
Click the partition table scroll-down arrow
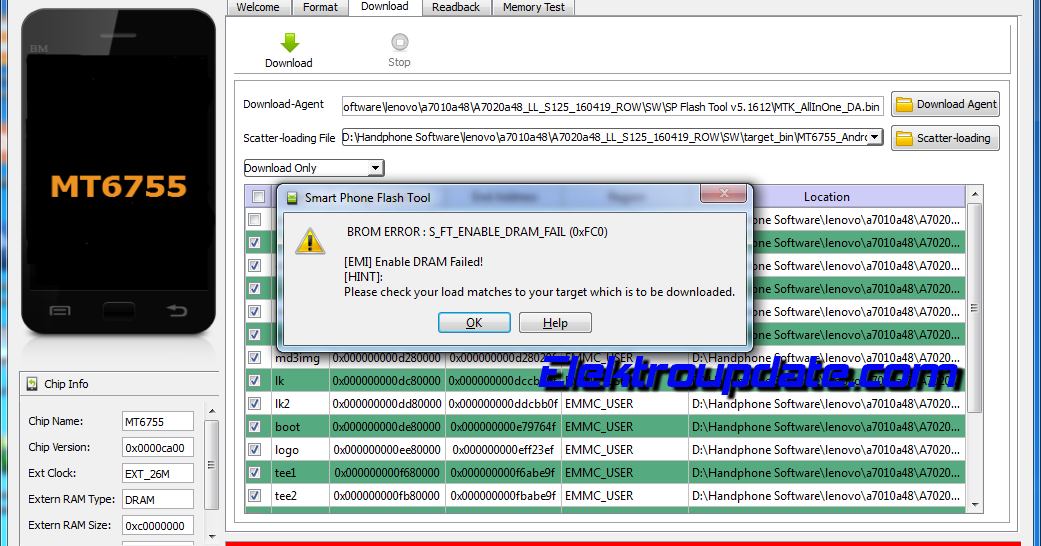tap(975, 505)
